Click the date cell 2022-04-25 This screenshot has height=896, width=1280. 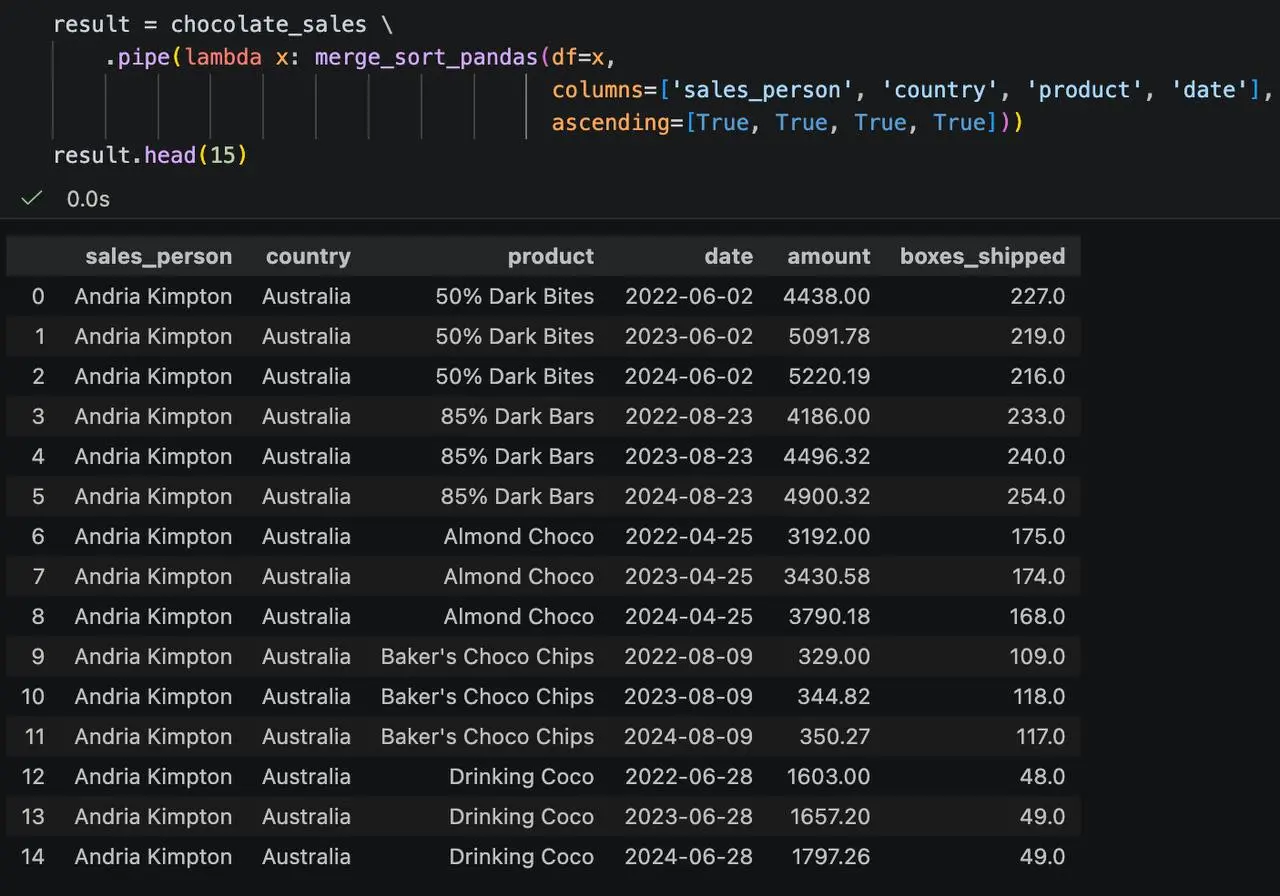coord(689,536)
